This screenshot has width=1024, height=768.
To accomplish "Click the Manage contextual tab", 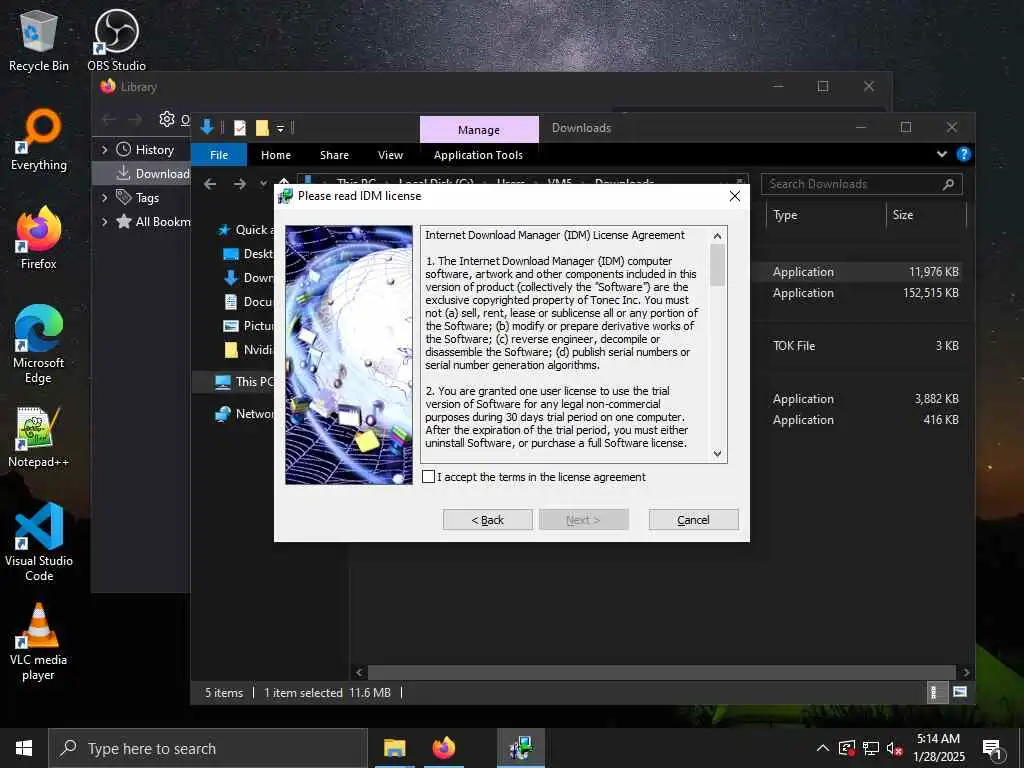I will [479, 129].
